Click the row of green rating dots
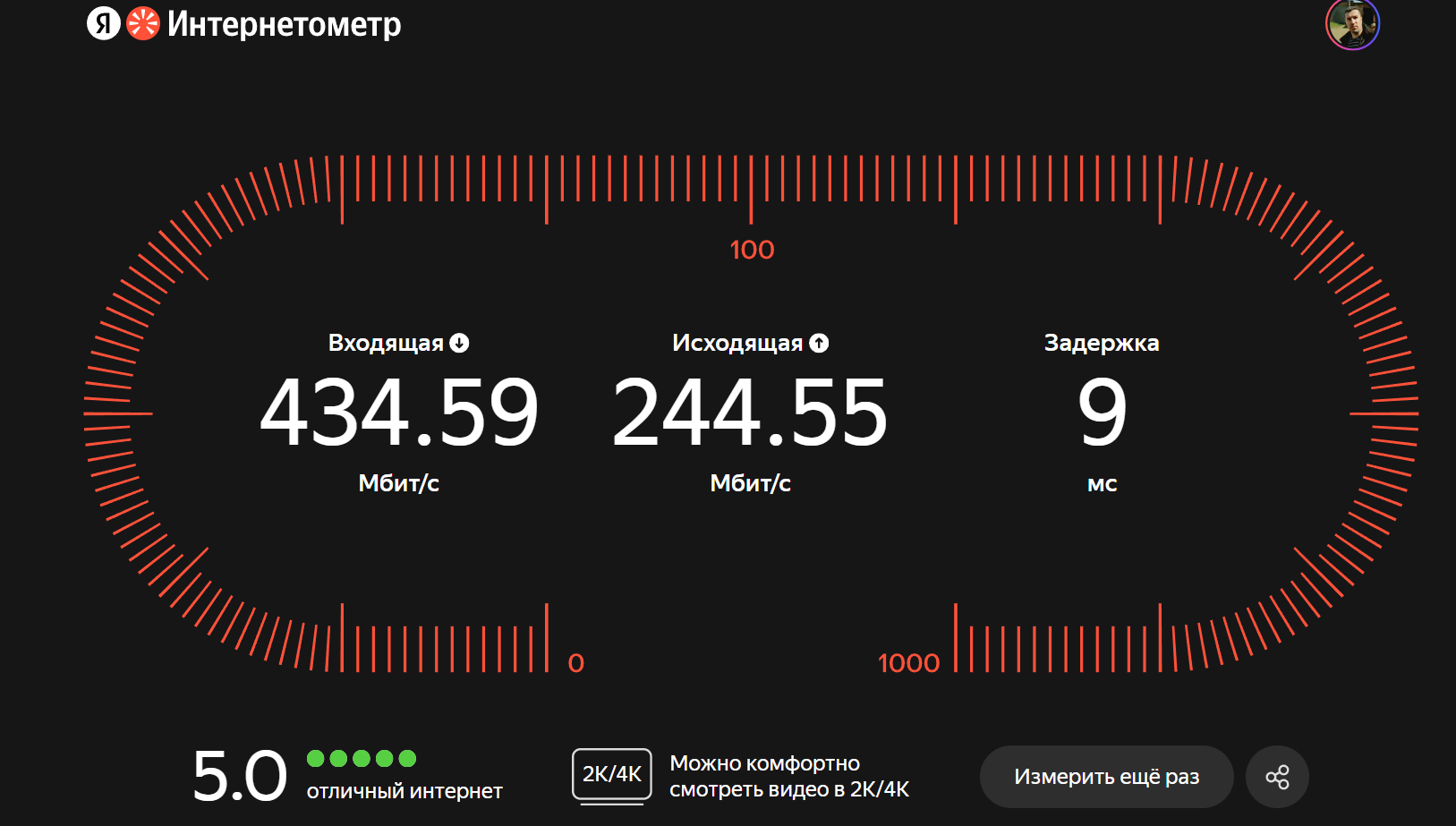This screenshot has height=826, width=1456. (x=362, y=759)
